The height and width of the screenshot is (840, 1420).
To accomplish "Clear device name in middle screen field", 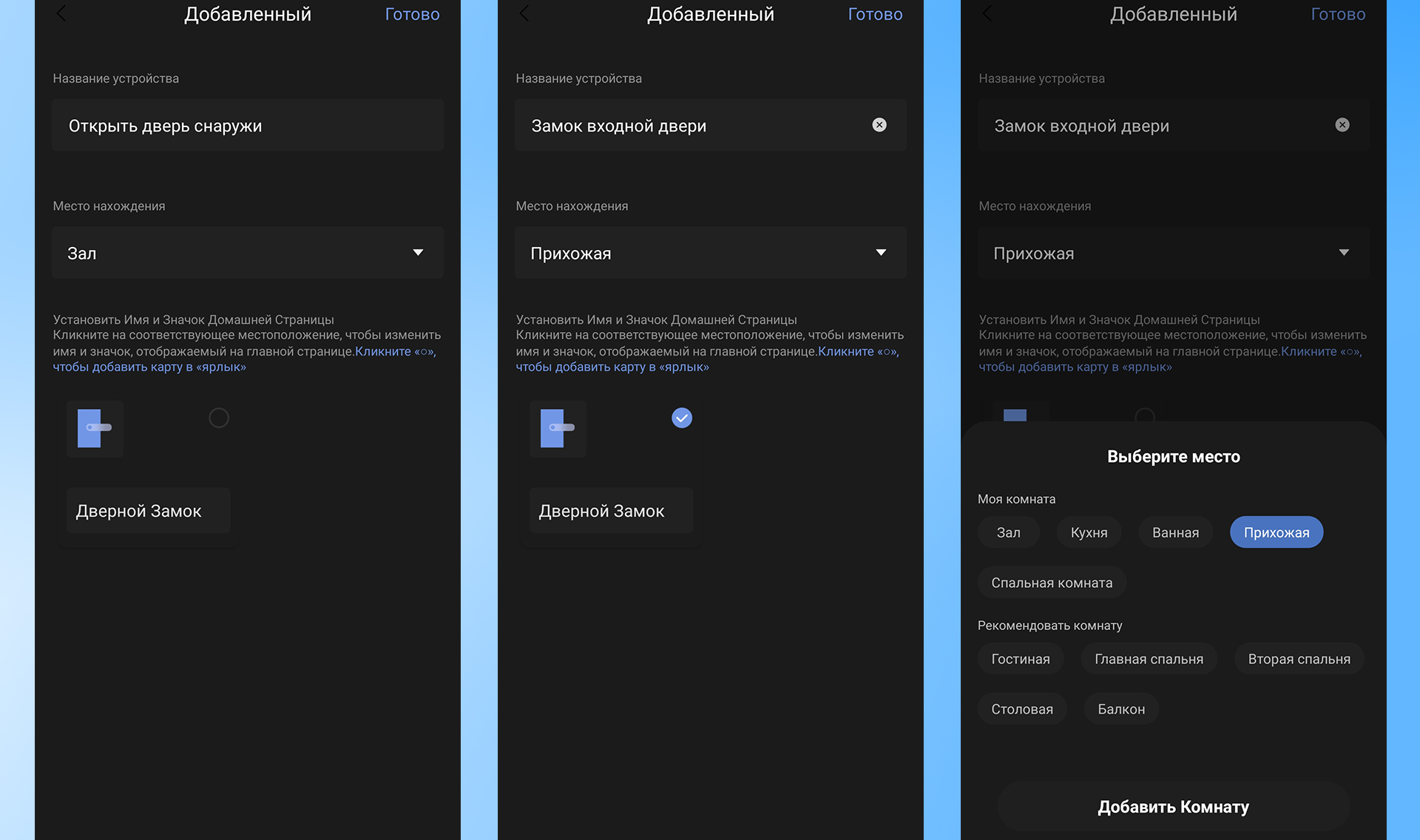I will (879, 125).
